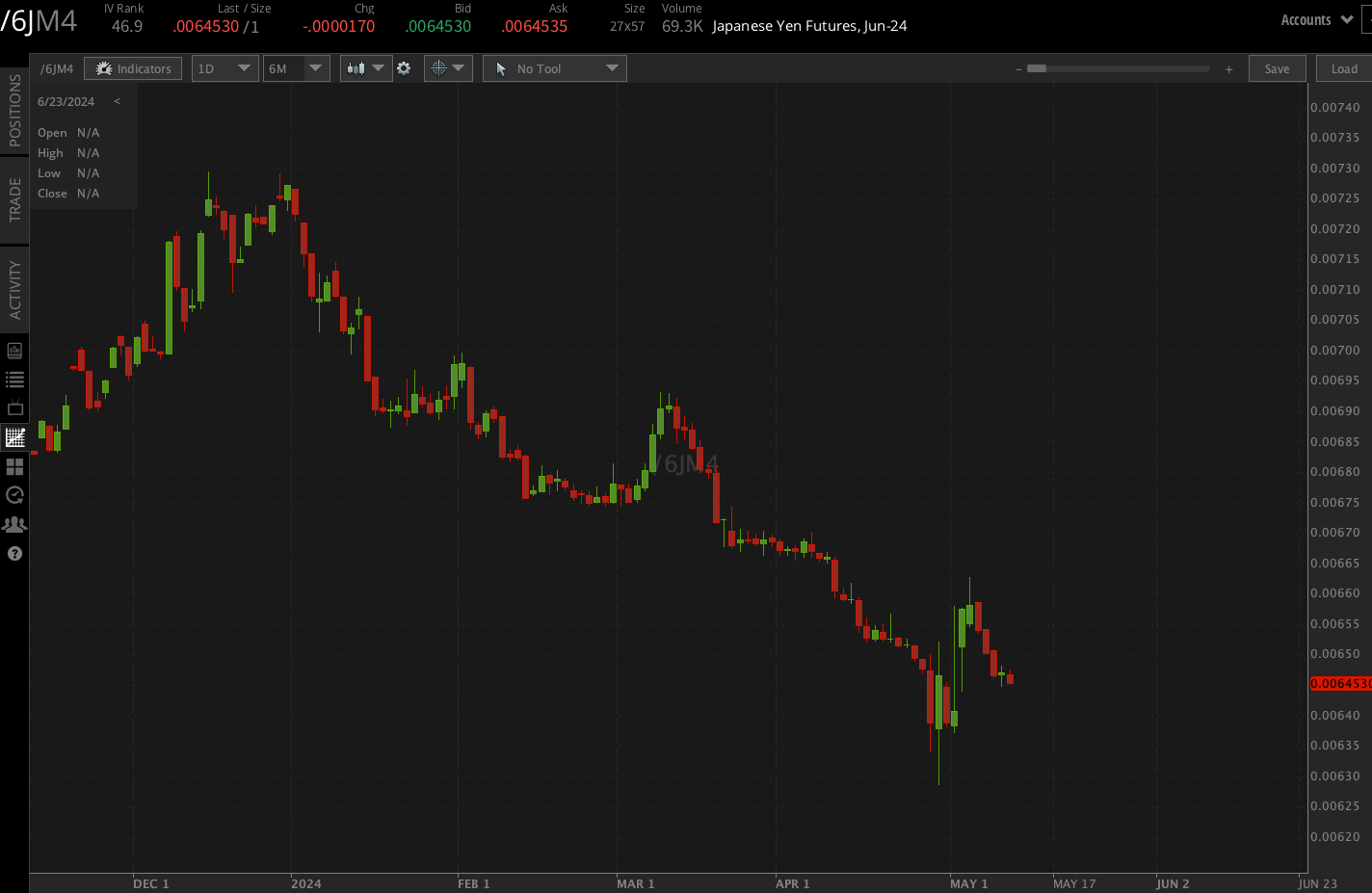Click the Japanese Yen Futures, Jun-24 description

(x=809, y=27)
